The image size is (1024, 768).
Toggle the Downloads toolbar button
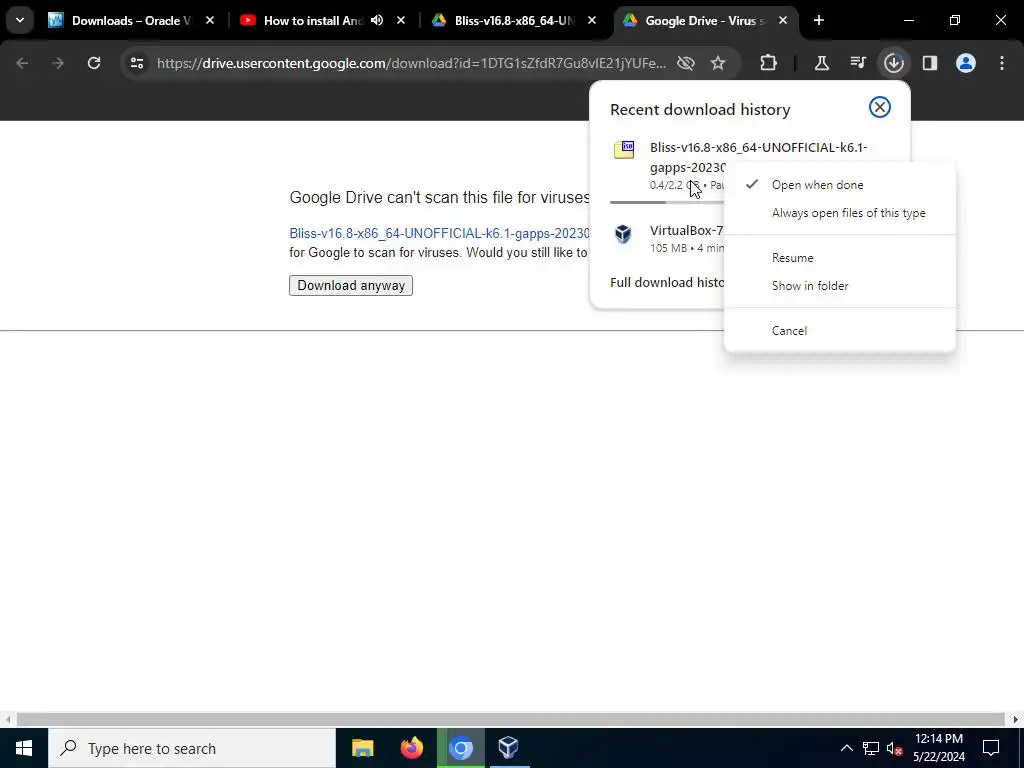pyautogui.click(x=893, y=63)
